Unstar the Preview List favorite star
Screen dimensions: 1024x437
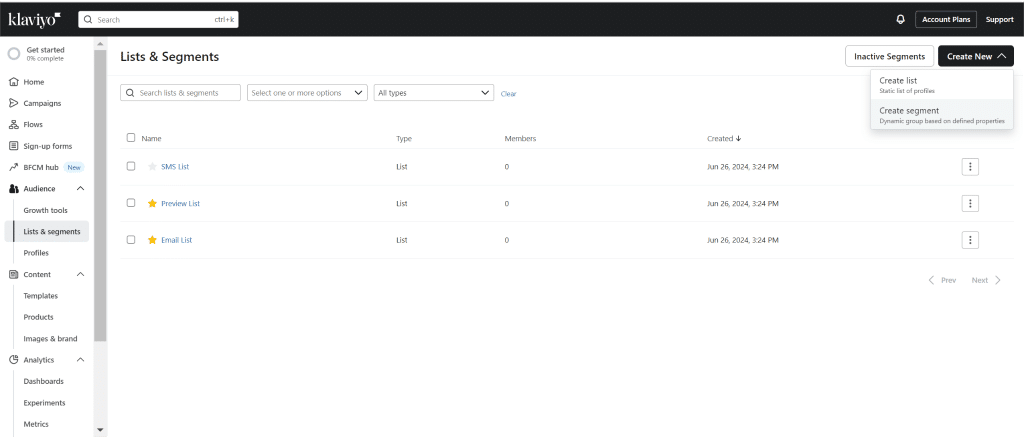coord(153,203)
